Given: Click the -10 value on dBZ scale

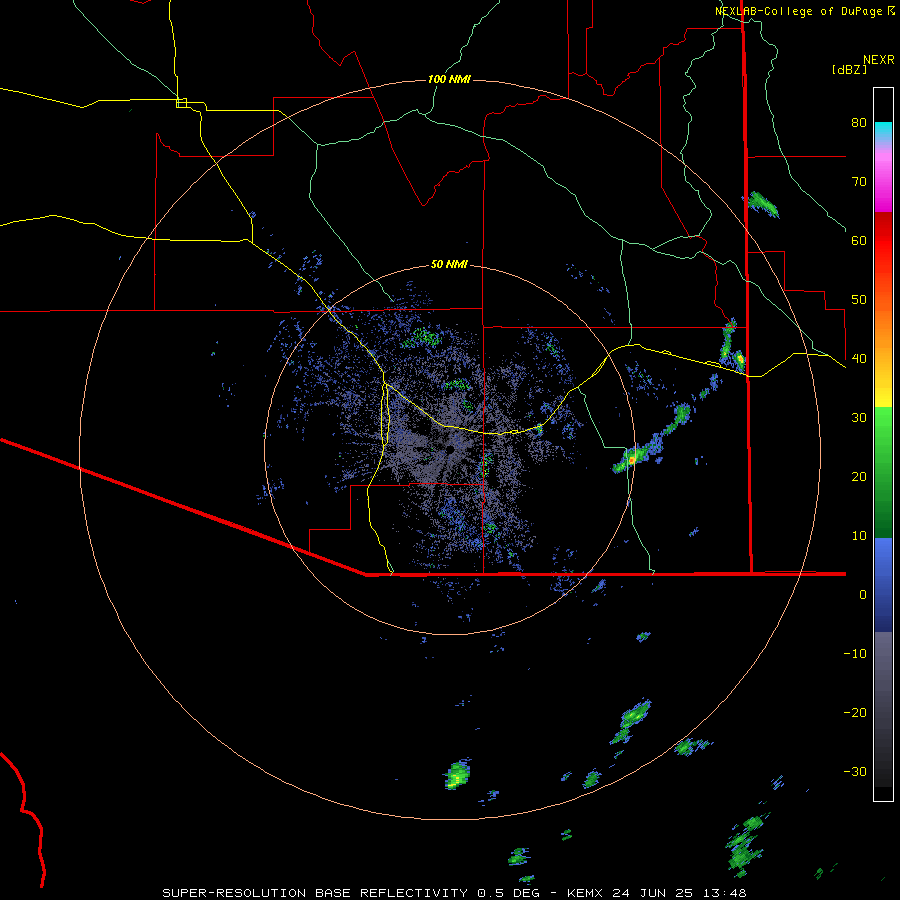Looking at the screenshot, I should (x=855, y=653).
